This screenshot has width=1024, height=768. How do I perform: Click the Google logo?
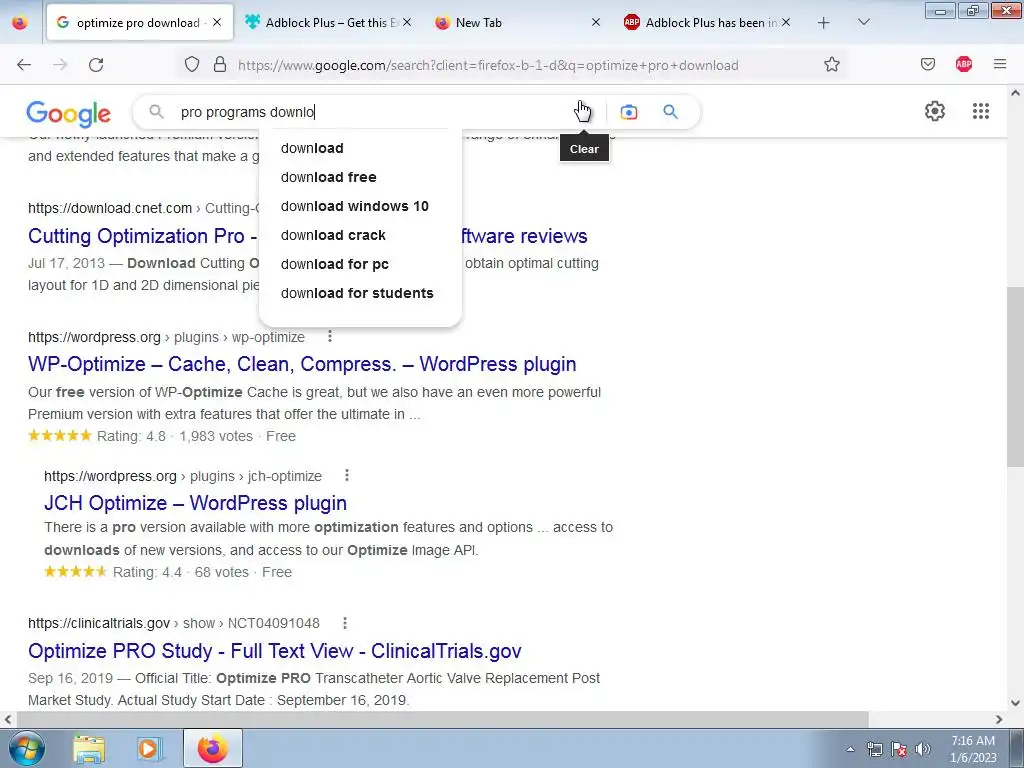tap(69, 114)
